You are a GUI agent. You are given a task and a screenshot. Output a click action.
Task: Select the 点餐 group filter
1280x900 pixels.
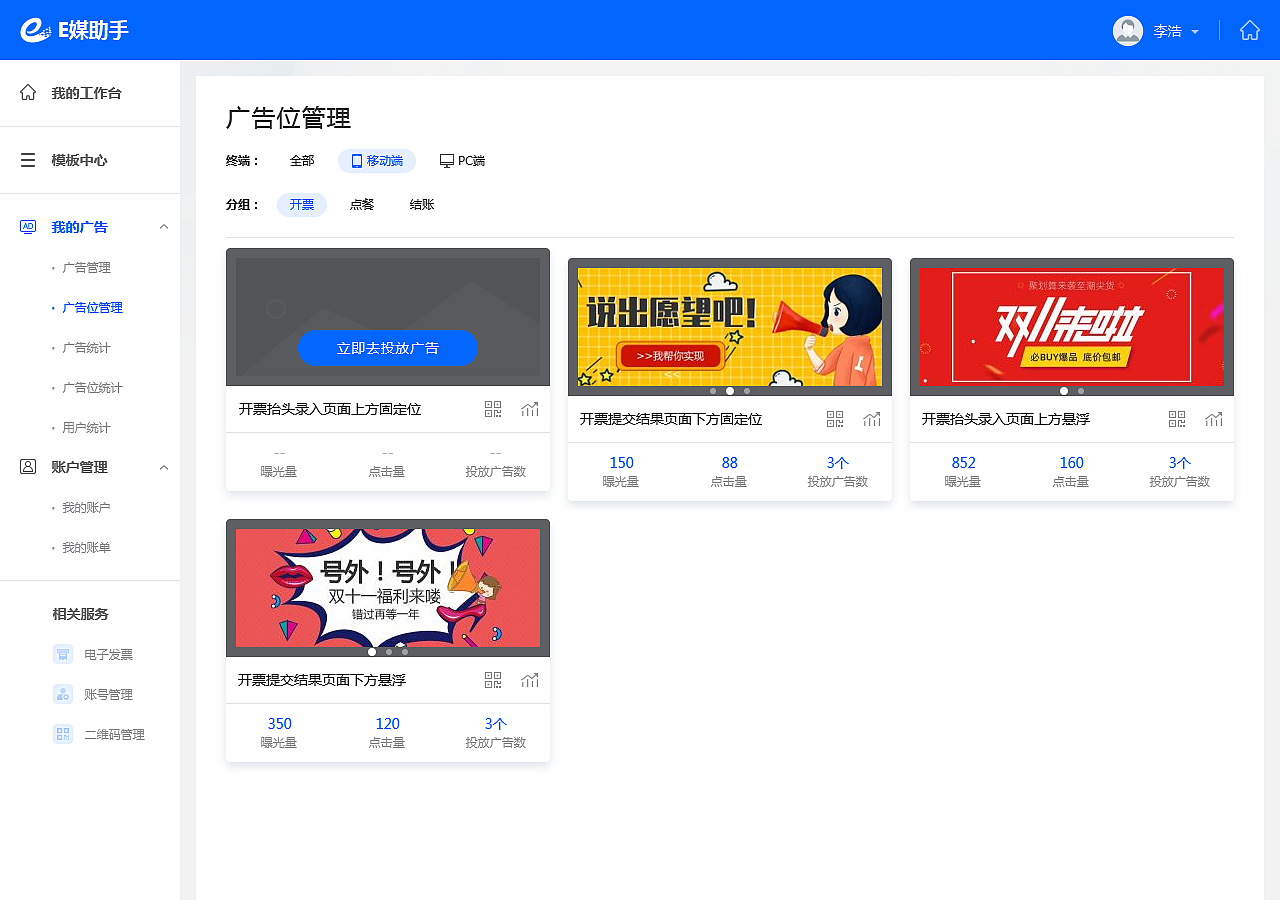pos(362,205)
